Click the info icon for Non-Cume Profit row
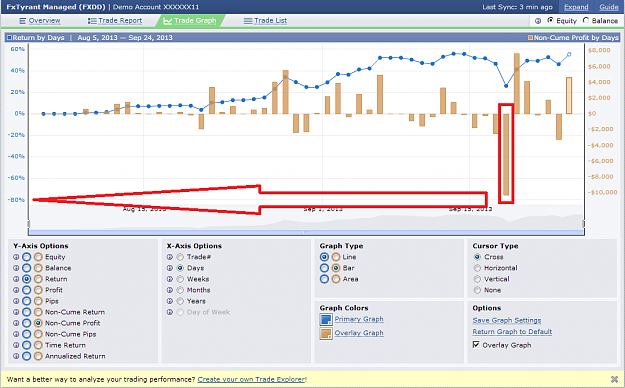 pos(16,323)
